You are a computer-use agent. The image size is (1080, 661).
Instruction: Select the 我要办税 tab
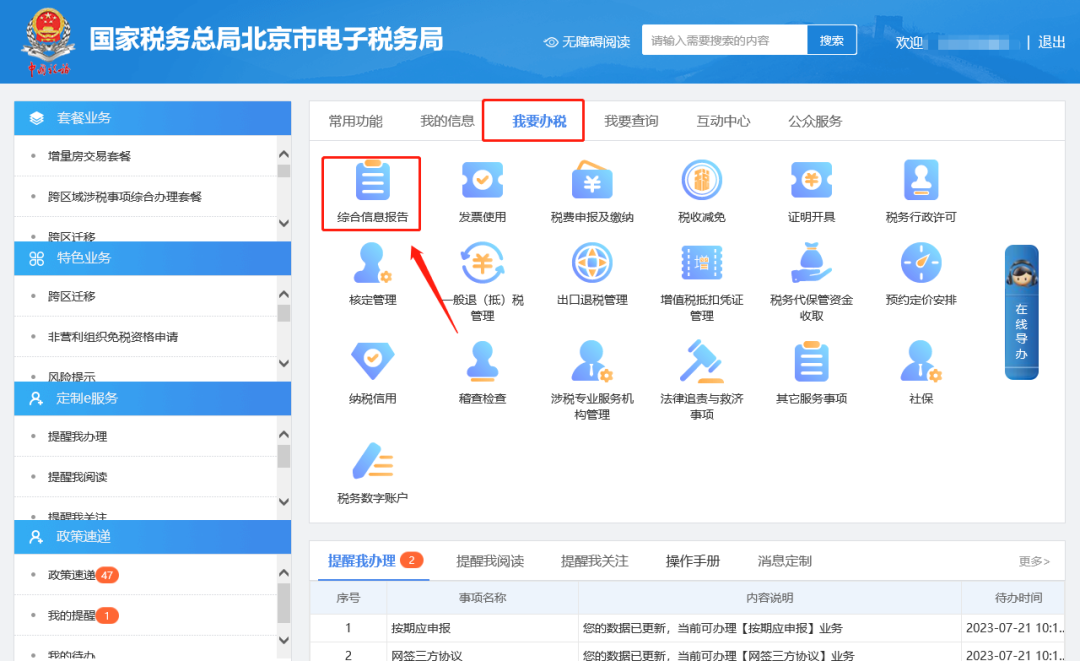point(539,121)
